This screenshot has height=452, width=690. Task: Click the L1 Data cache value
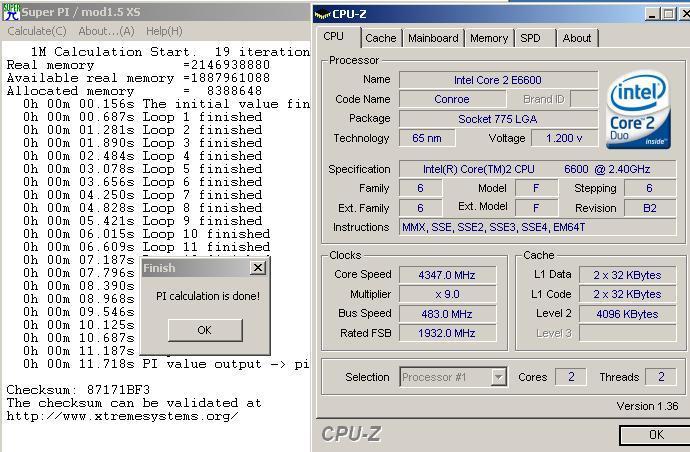(627, 275)
